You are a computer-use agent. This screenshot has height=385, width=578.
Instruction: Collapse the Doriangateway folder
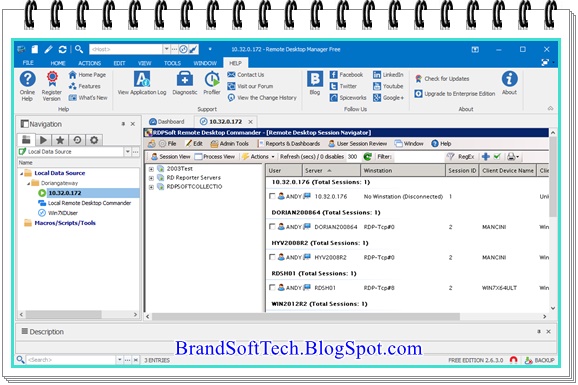[x=29, y=183]
